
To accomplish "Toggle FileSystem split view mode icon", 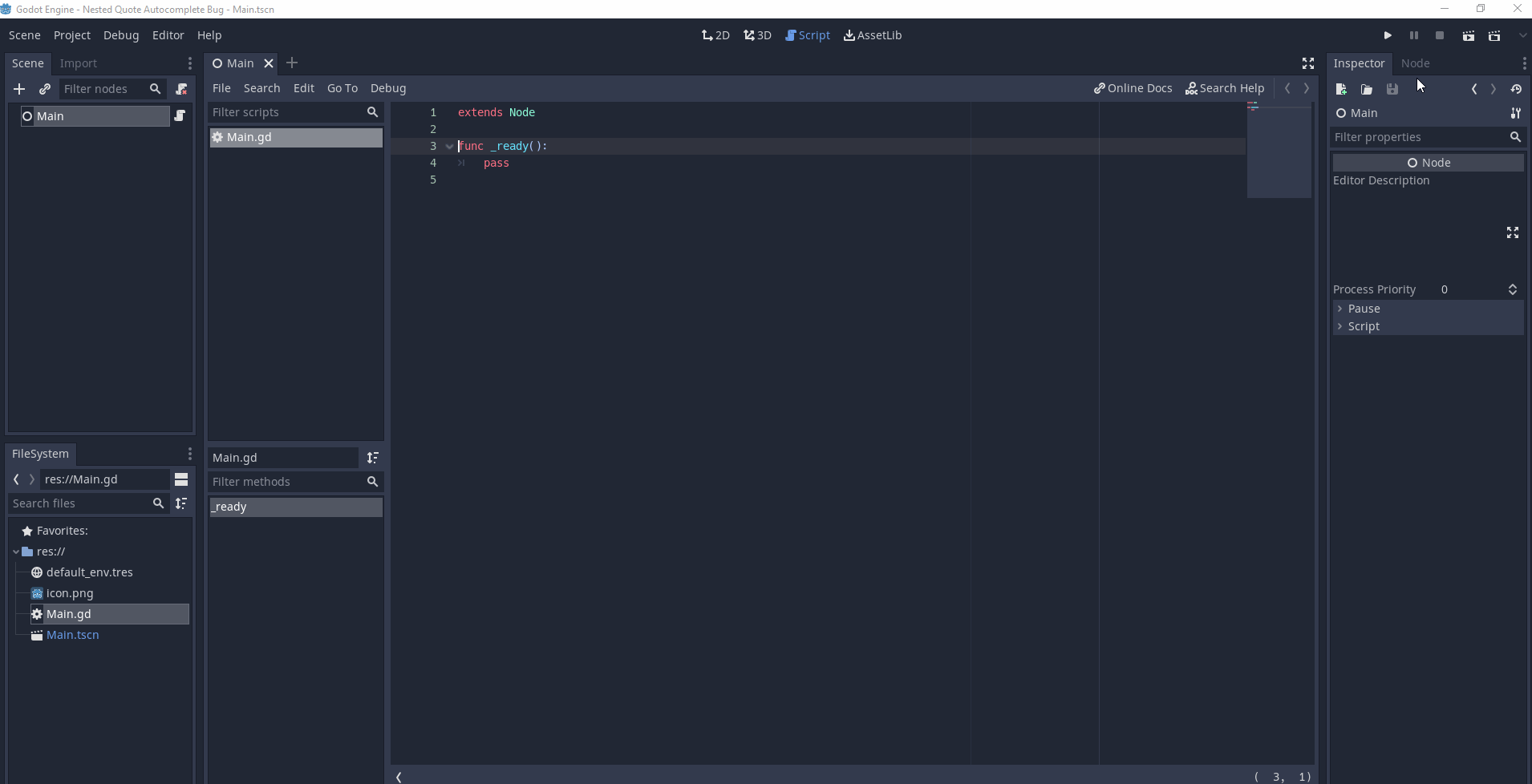I will tap(181, 479).
